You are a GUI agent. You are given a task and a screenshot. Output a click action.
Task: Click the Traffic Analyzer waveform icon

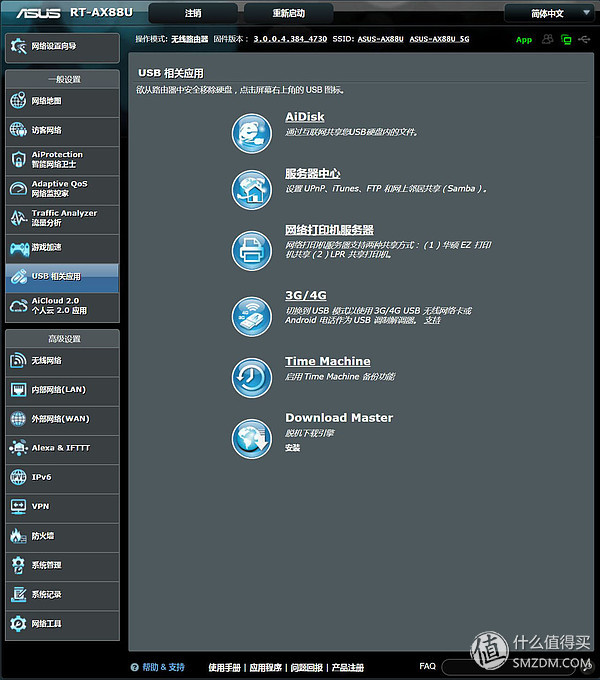point(18,218)
